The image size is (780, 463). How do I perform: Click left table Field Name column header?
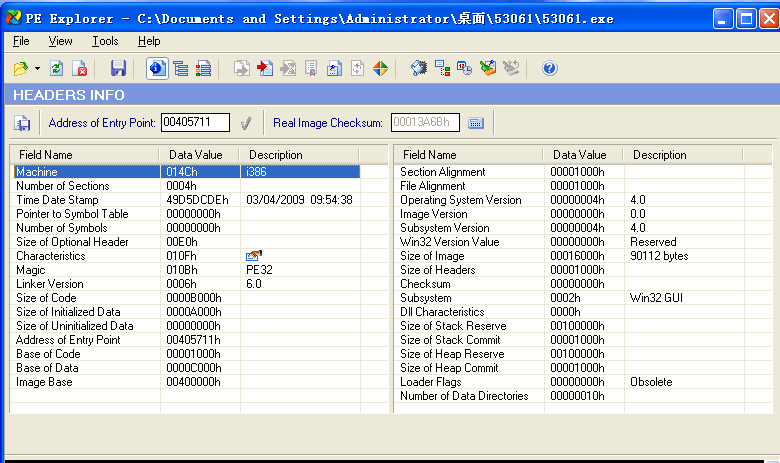point(85,155)
